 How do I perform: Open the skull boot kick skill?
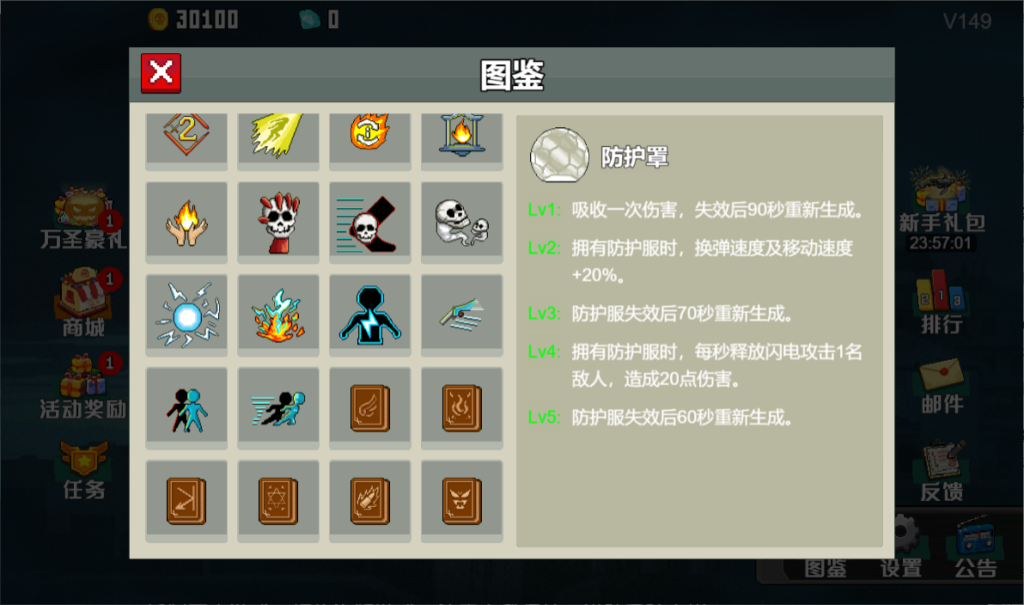pyautogui.click(x=370, y=222)
